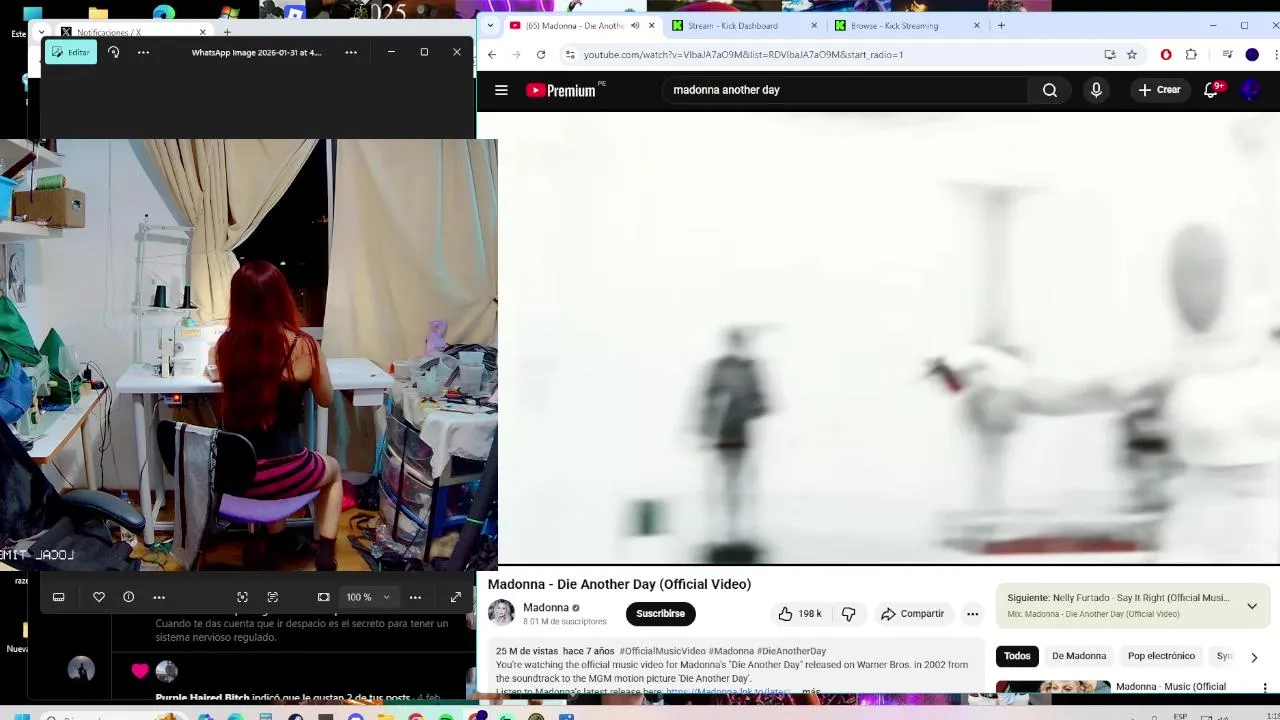1280x720 pixels.
Task: Bookmark this page with star icon
Action: [x=1132, y=55]
